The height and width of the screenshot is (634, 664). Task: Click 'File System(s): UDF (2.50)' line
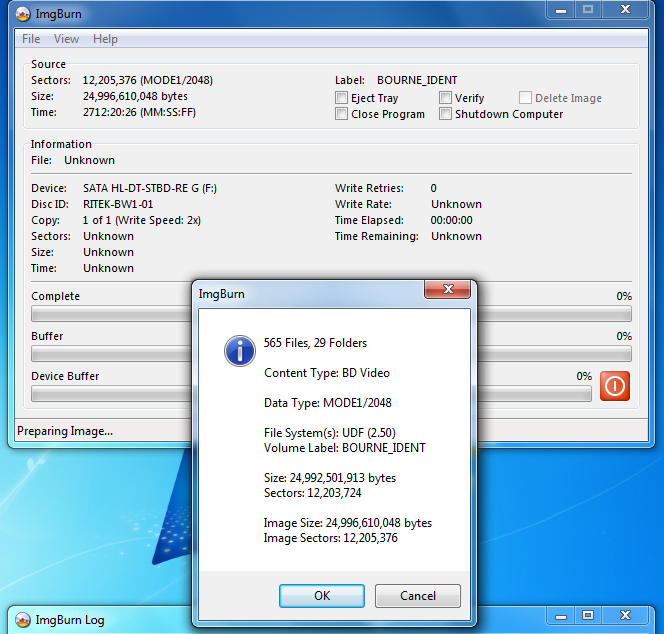(x=330, y=433)
